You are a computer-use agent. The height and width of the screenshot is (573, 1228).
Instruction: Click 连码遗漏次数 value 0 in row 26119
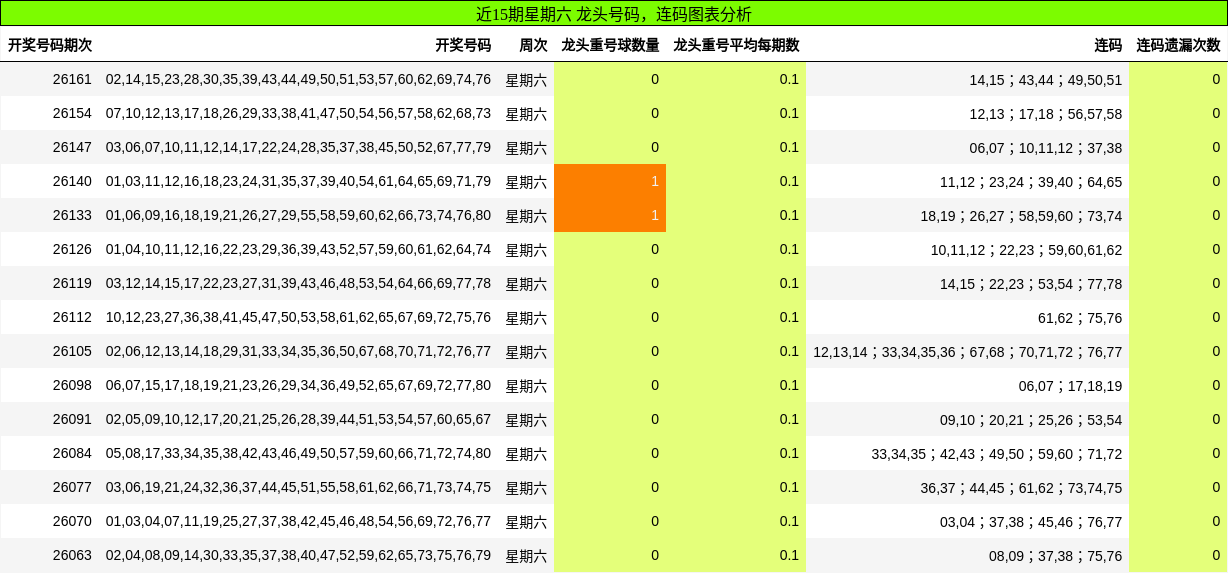pos(1216,283)
